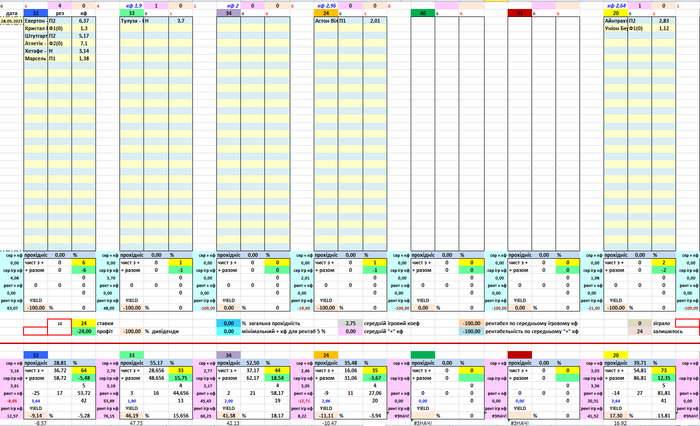
Task: Select pass rate value 55,17 in lower block 33
Action: pyautogui.click(x=156, y=363)
